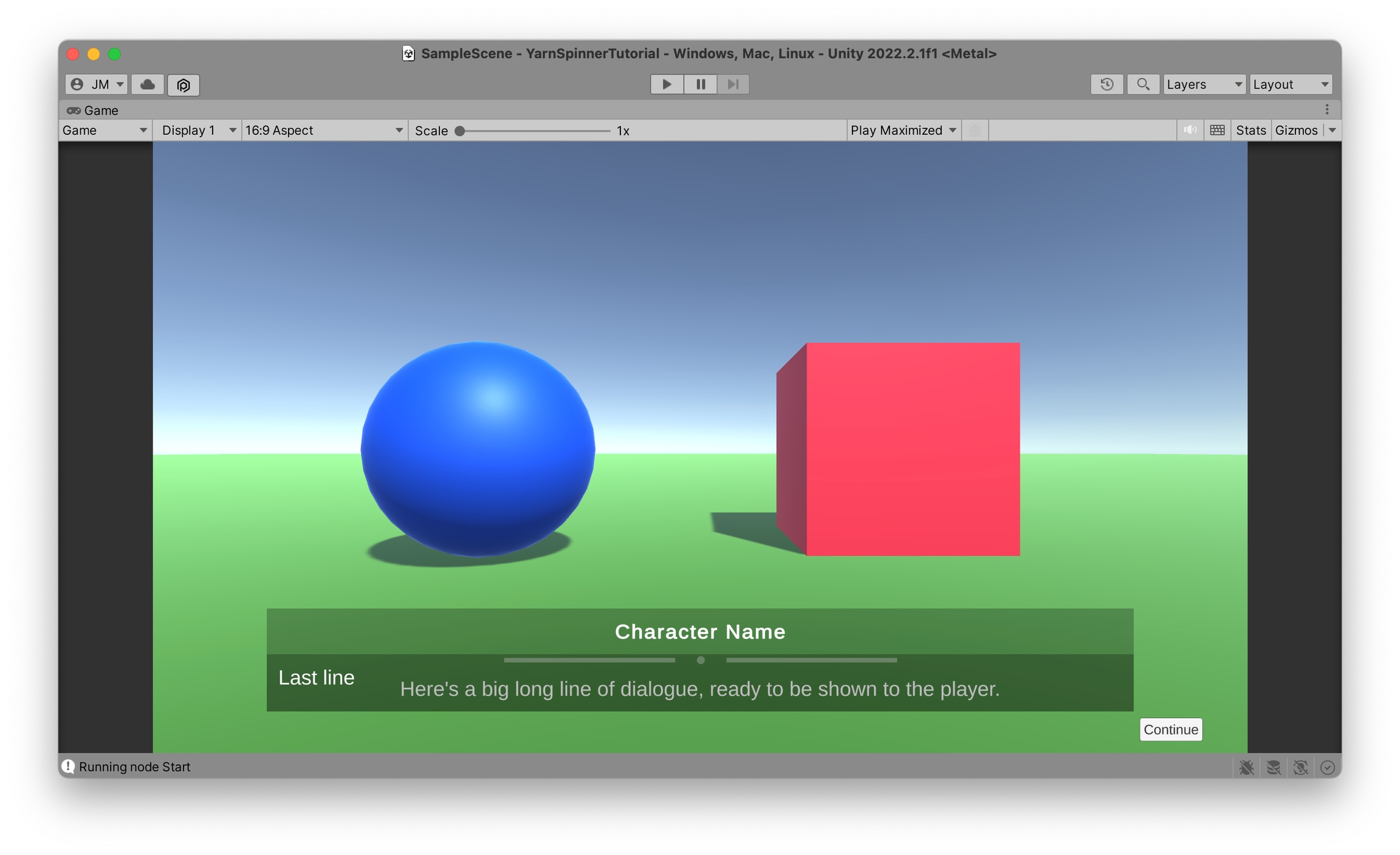The height and width of the screenshot is (855, 1400).
Task: Click the Scale slider handle
Action: [x=460, y=131]
